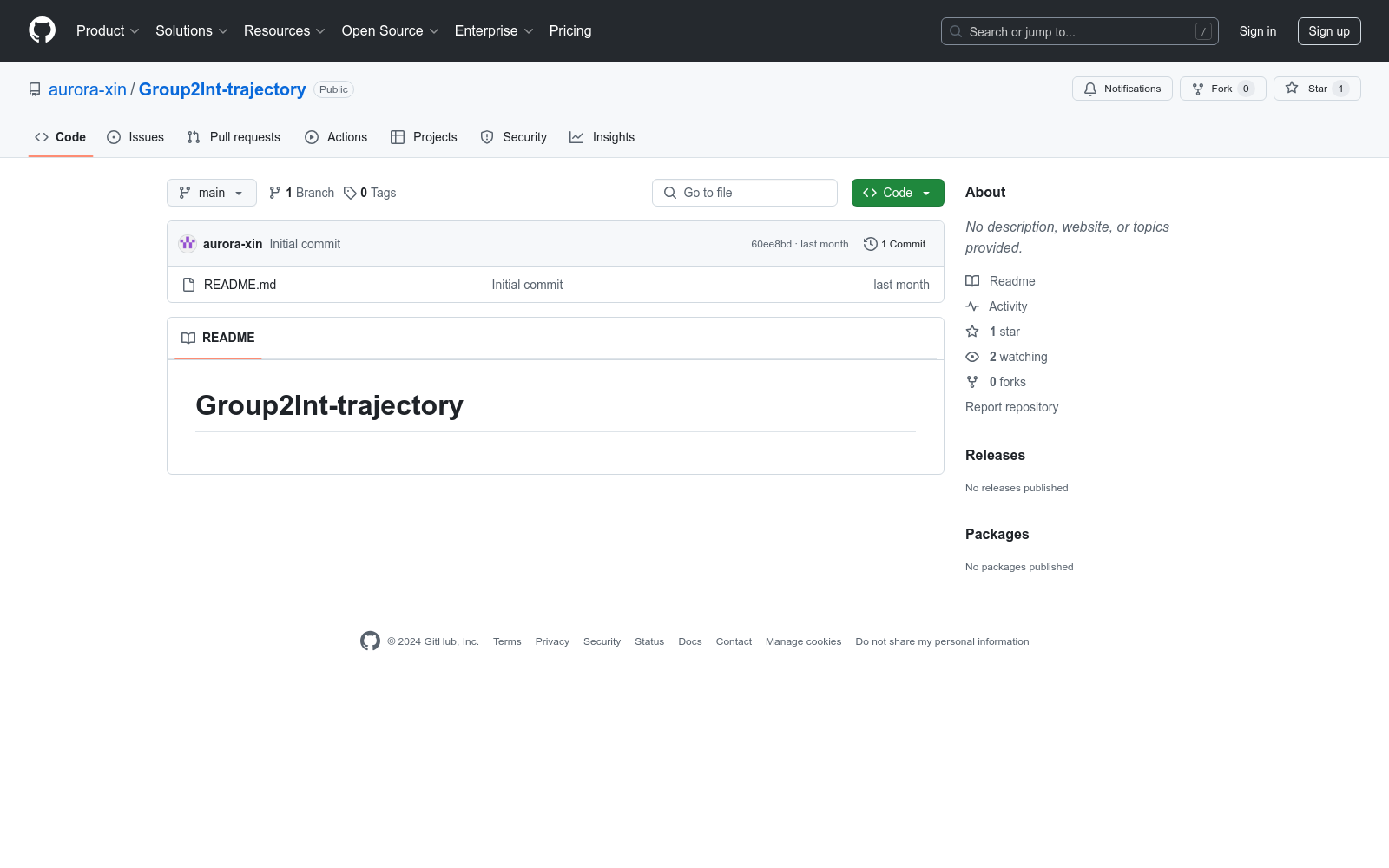Image resolution: width=1389 pixels, height=868 pixels.
Task: Open footer Security link
Action: click(602, 641)
